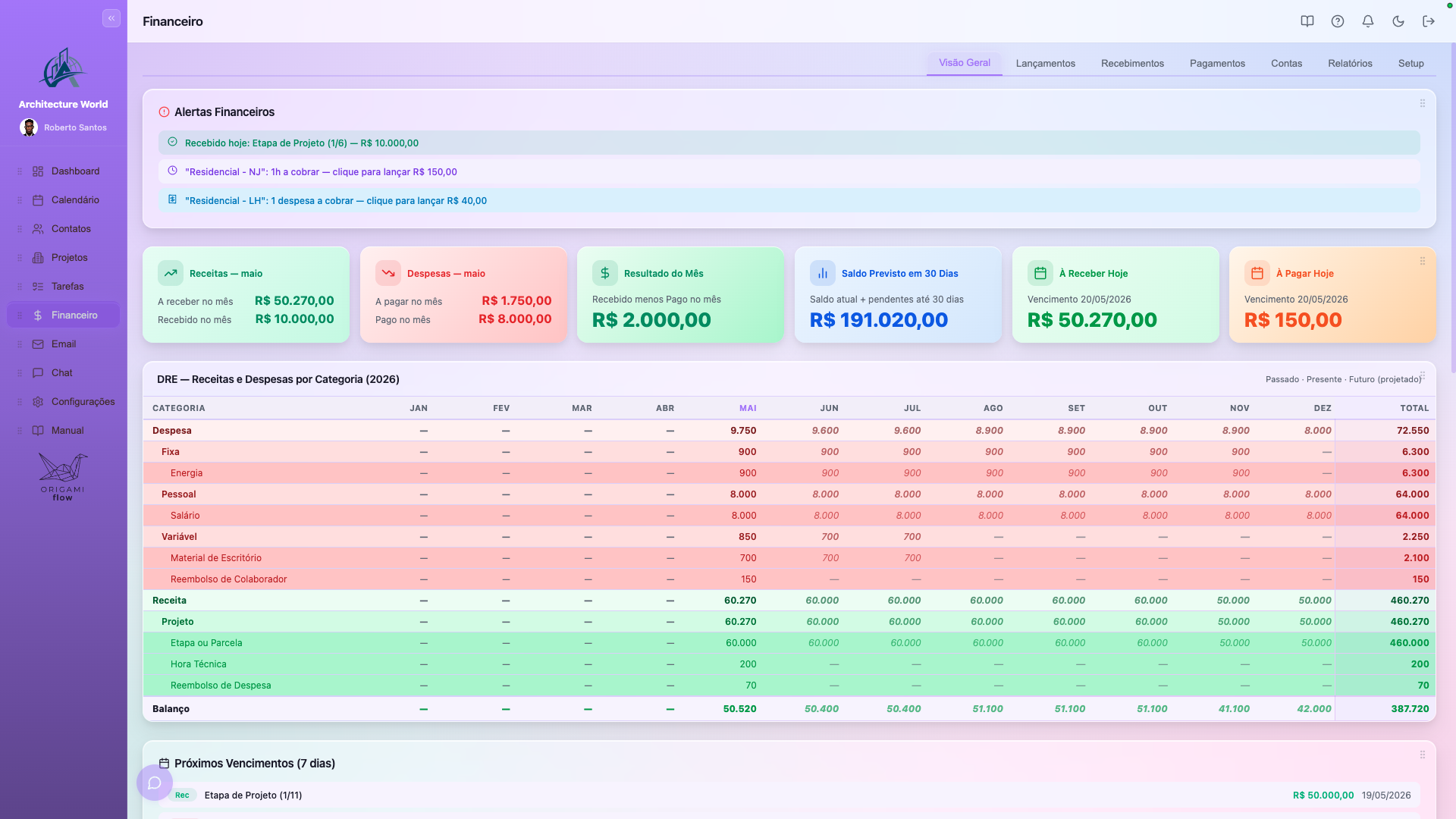Open the manual book icon in header
Viewport: 1456px width, 819px height.
pyautogui.click(x=1307, y=21)
